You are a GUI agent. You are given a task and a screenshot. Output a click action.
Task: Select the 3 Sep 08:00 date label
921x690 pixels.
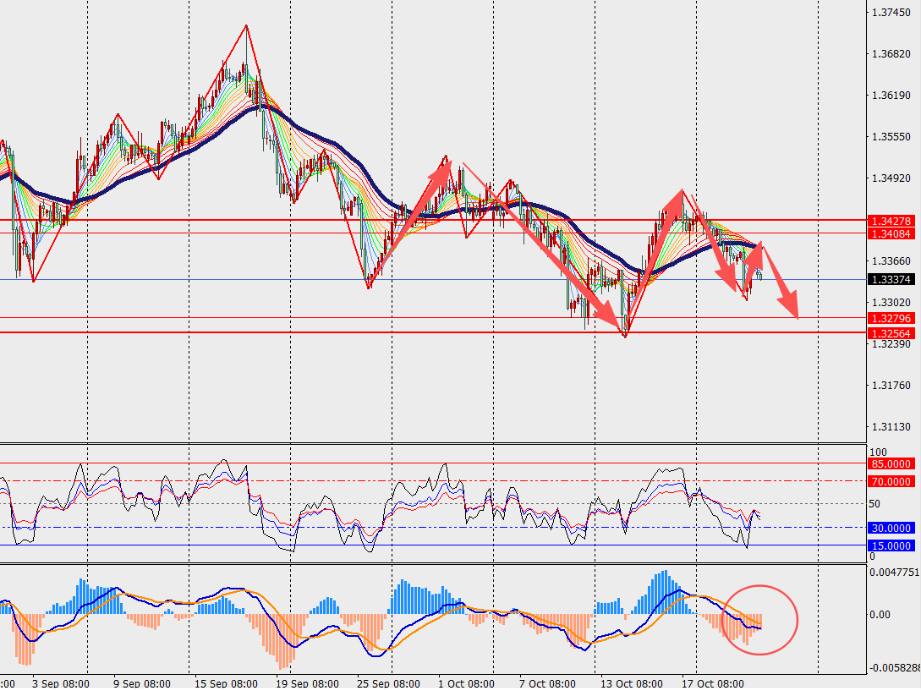click(61, 683)
